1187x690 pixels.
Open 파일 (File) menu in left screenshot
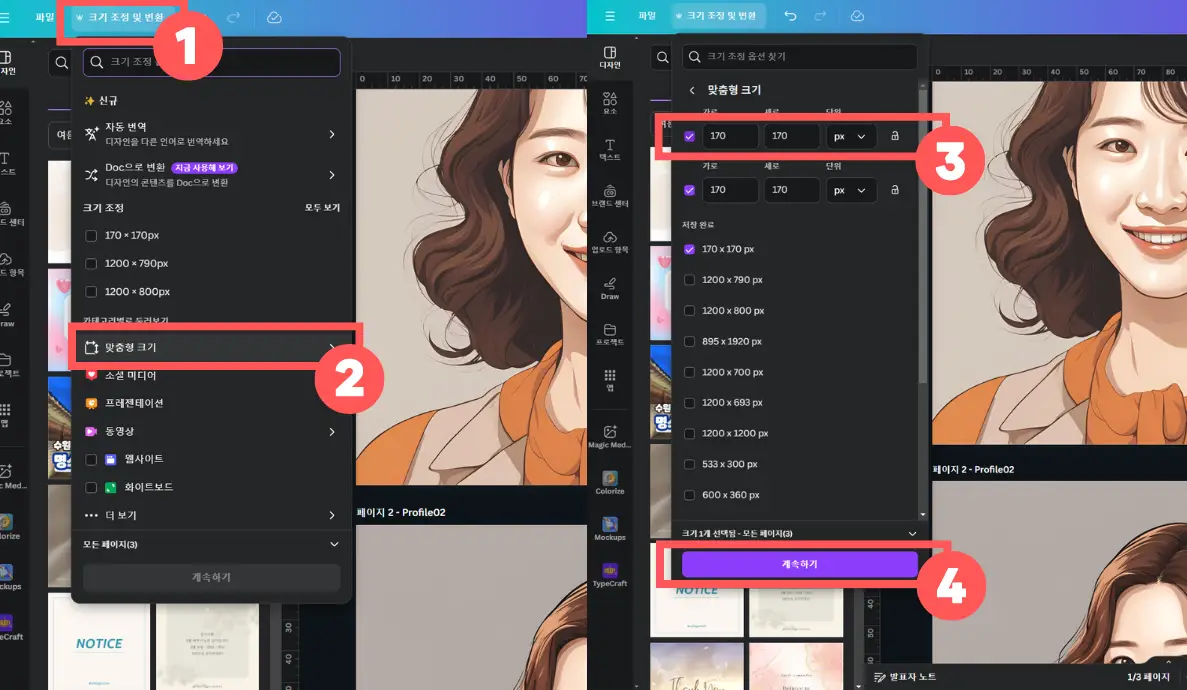[45, 17]
